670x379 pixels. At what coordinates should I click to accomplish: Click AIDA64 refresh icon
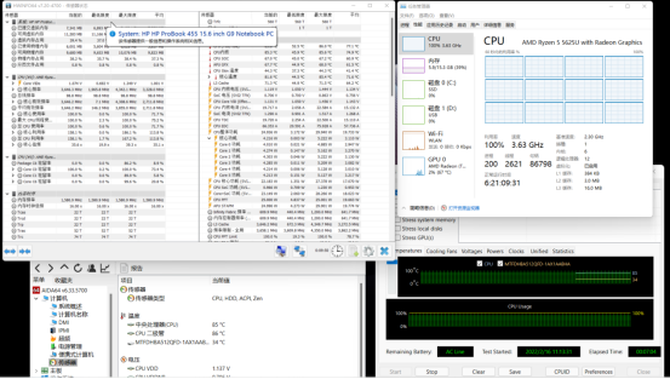78,268
